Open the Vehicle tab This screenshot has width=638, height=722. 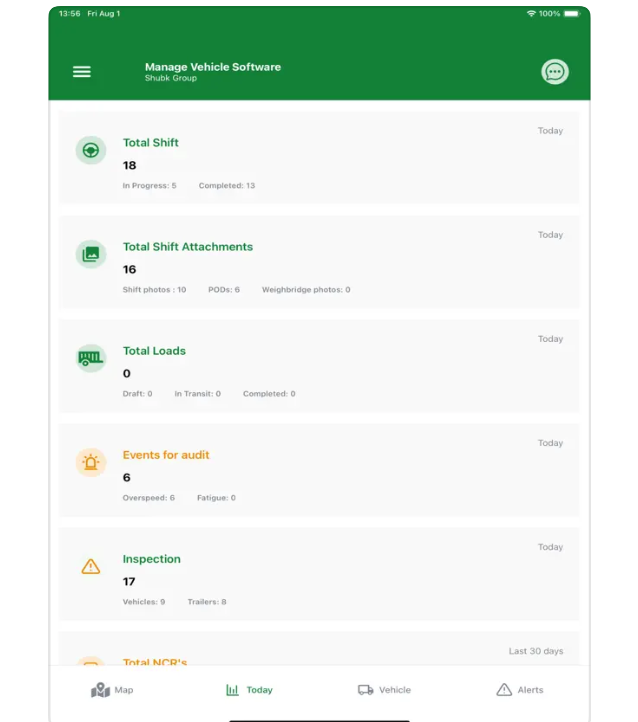tap(384, 690)
